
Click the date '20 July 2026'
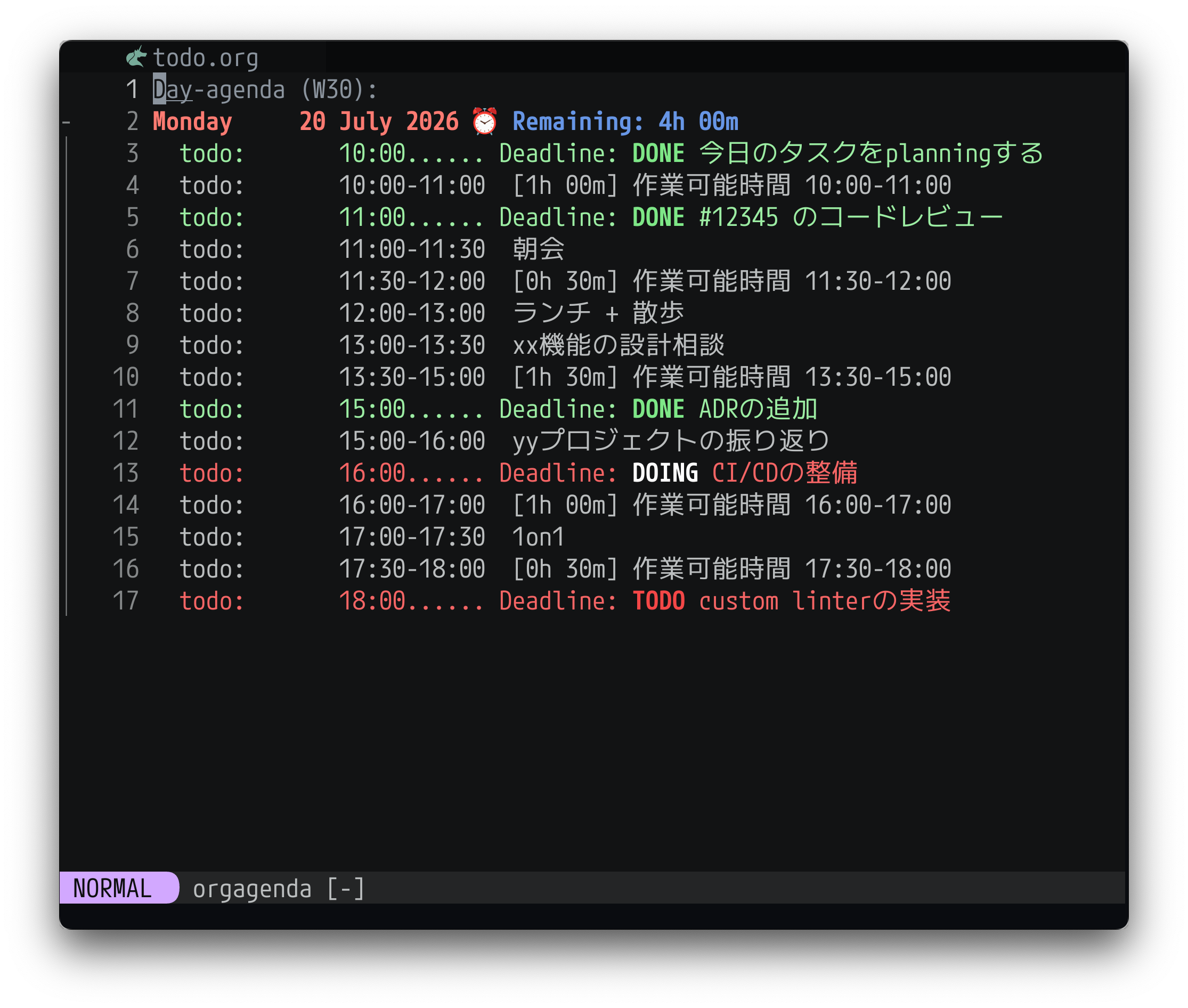379,121
